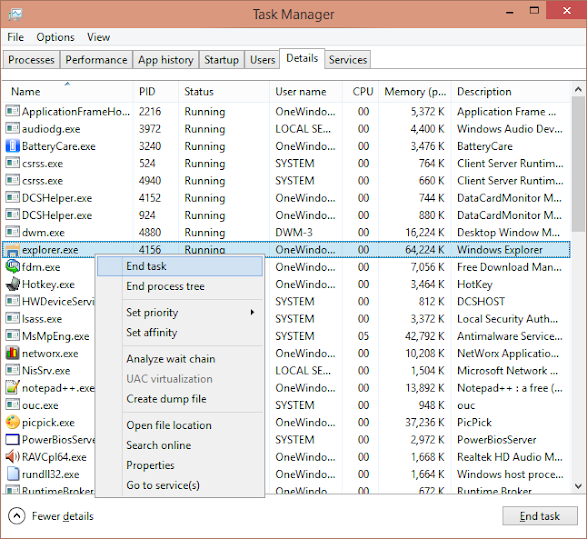Click the Task Manager title bar icon
The image size is (587, 539).
15,14
